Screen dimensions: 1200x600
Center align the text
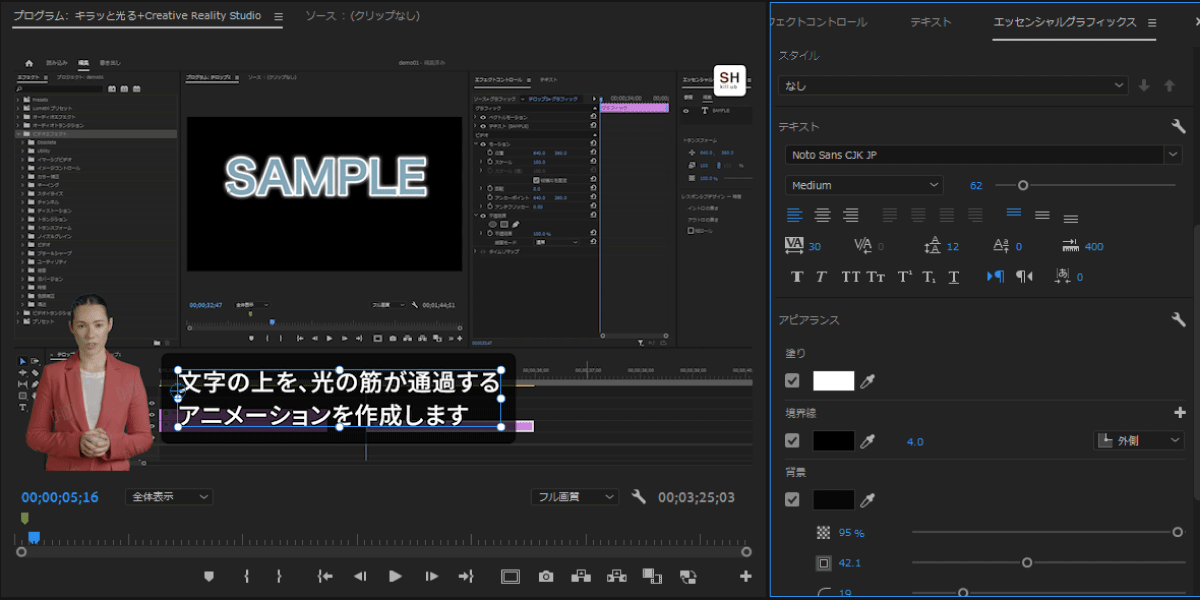tap(823, 215)
